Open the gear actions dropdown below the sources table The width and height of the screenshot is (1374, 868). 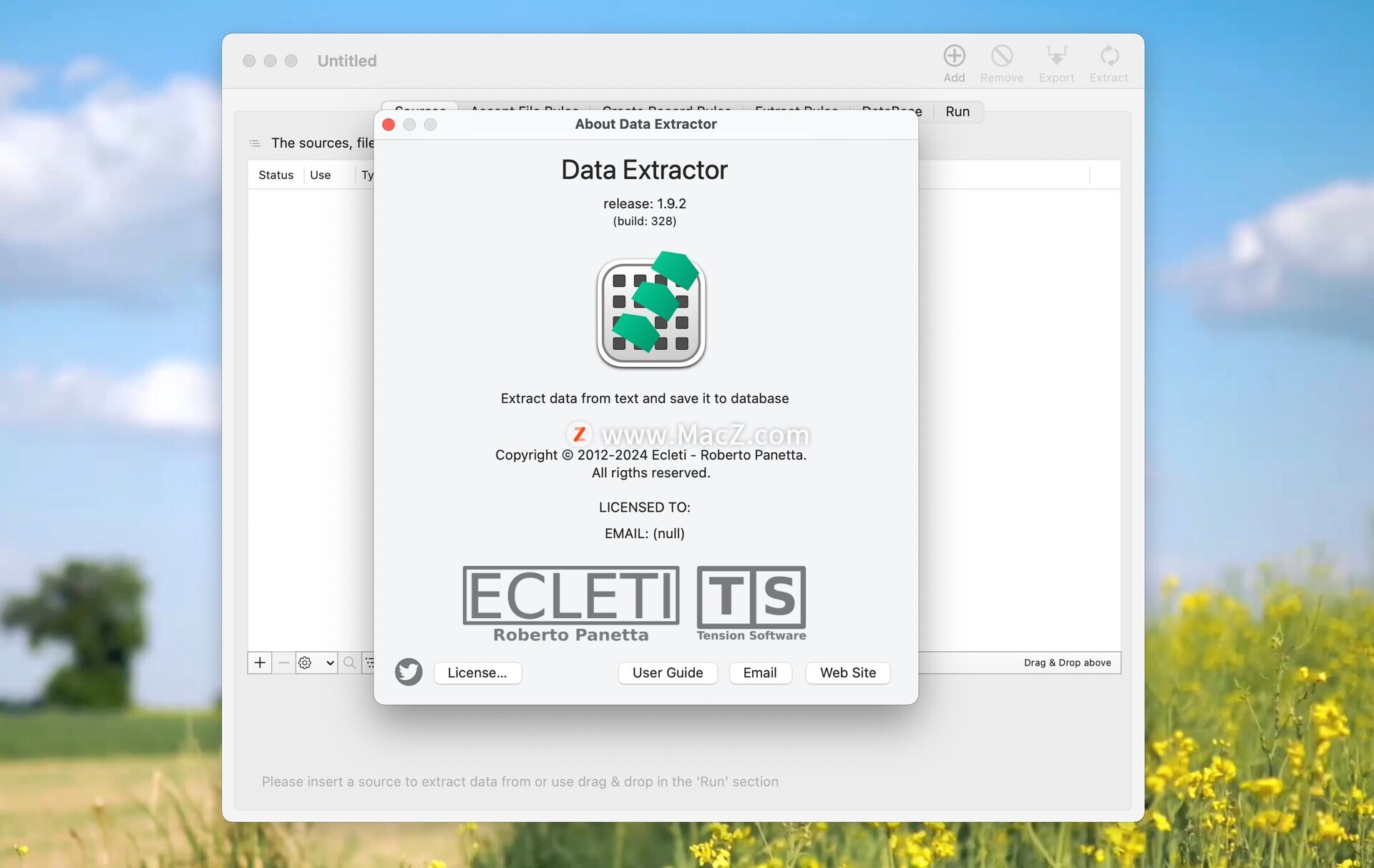[x=316, y=663]
